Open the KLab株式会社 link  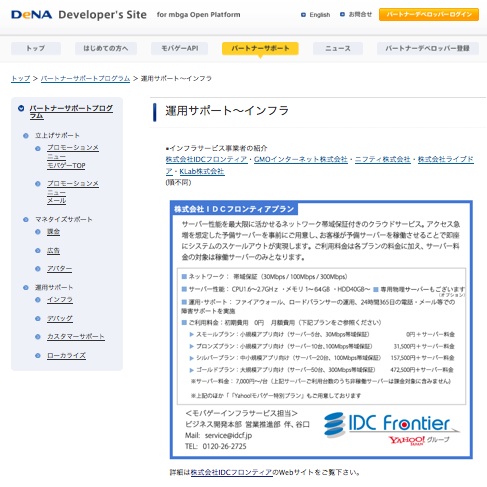[202, 172]
